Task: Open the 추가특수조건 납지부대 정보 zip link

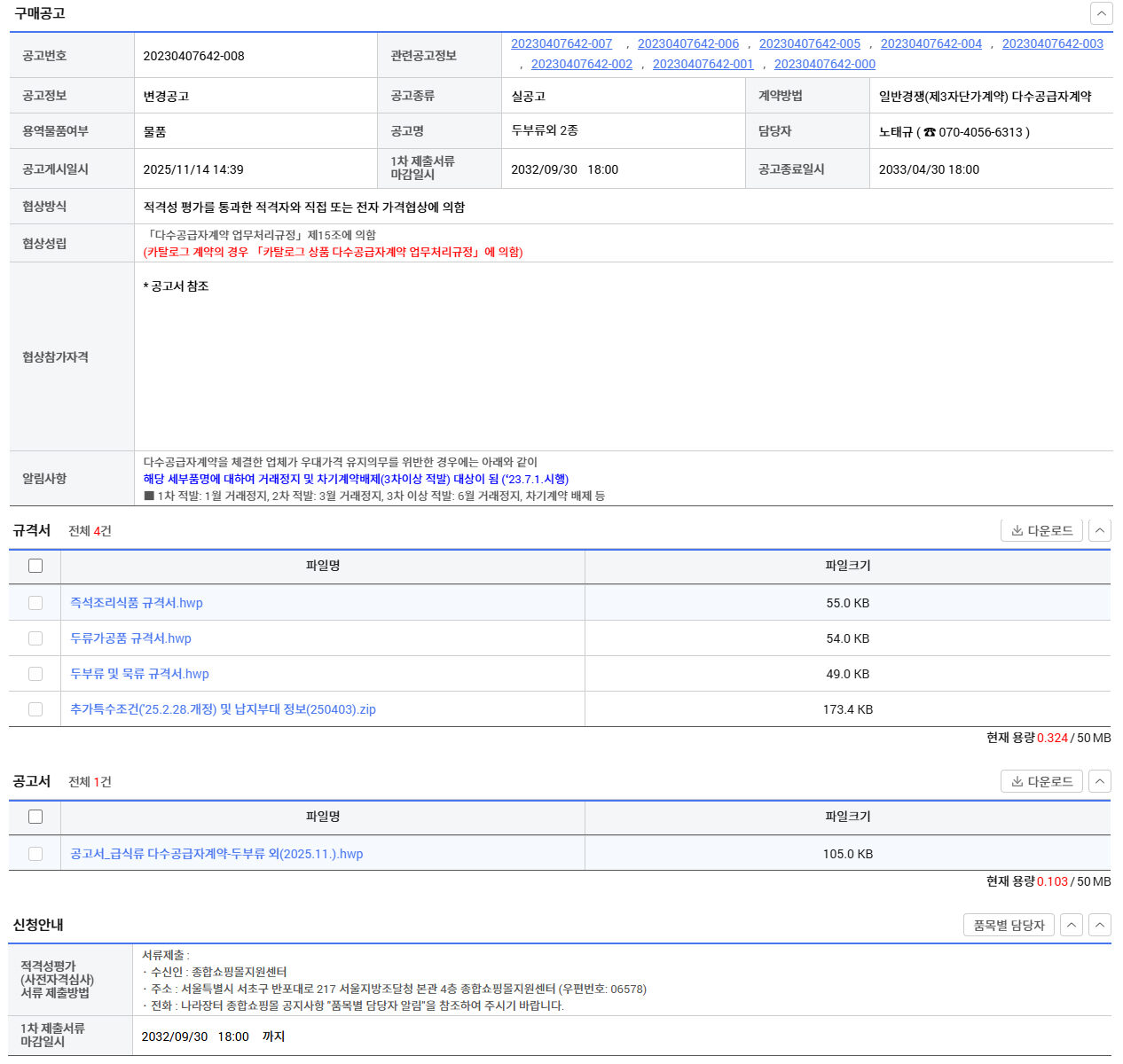Action: (223, 709)
